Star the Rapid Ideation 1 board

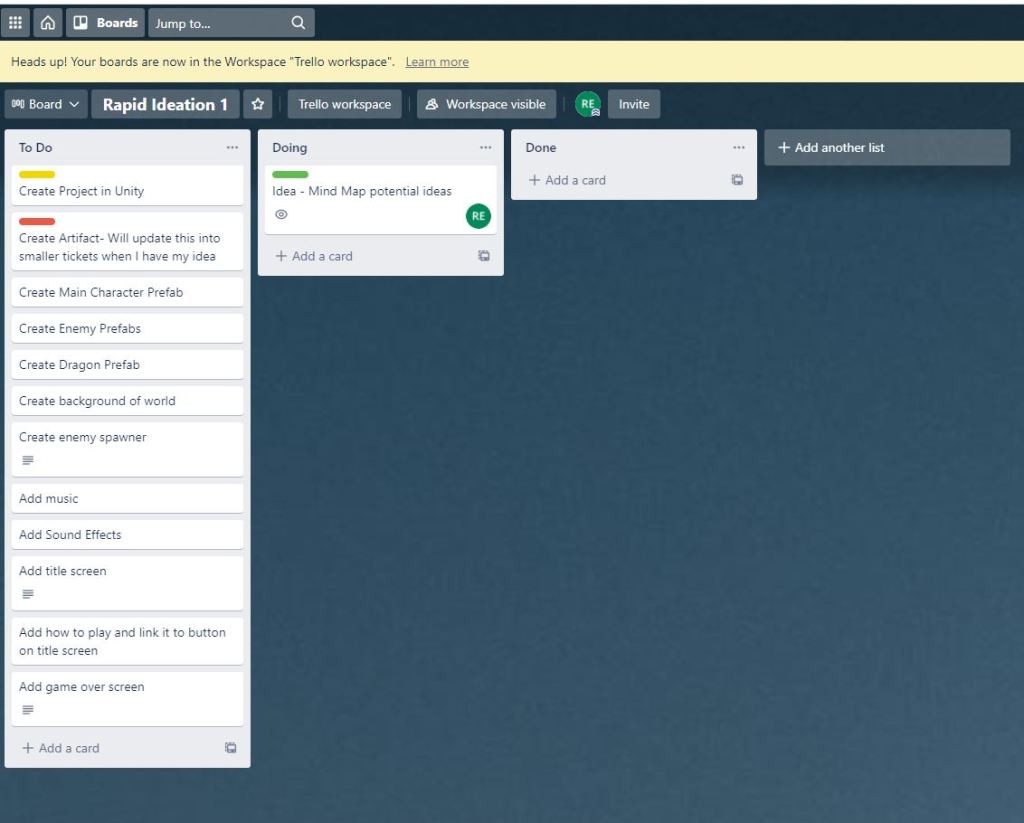pos(257,104)
